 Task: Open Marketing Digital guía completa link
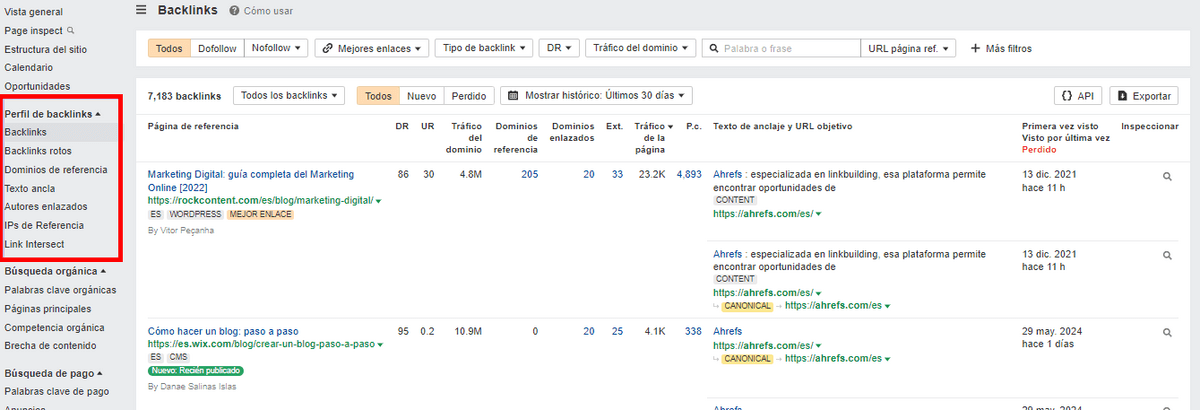(250, 180)
